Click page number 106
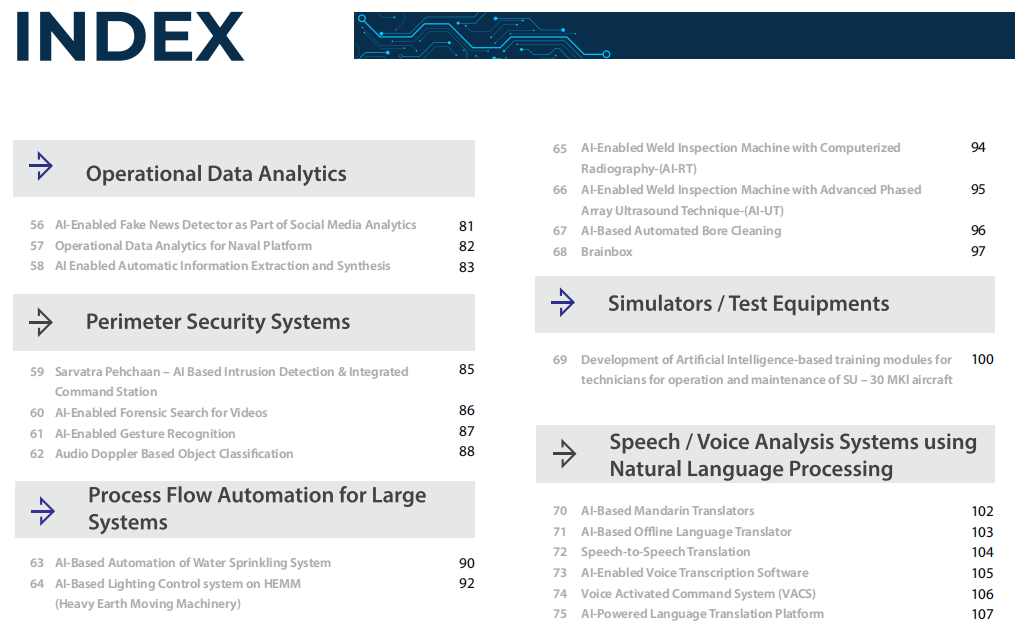 pyautogui.click(x=983, y=594)
